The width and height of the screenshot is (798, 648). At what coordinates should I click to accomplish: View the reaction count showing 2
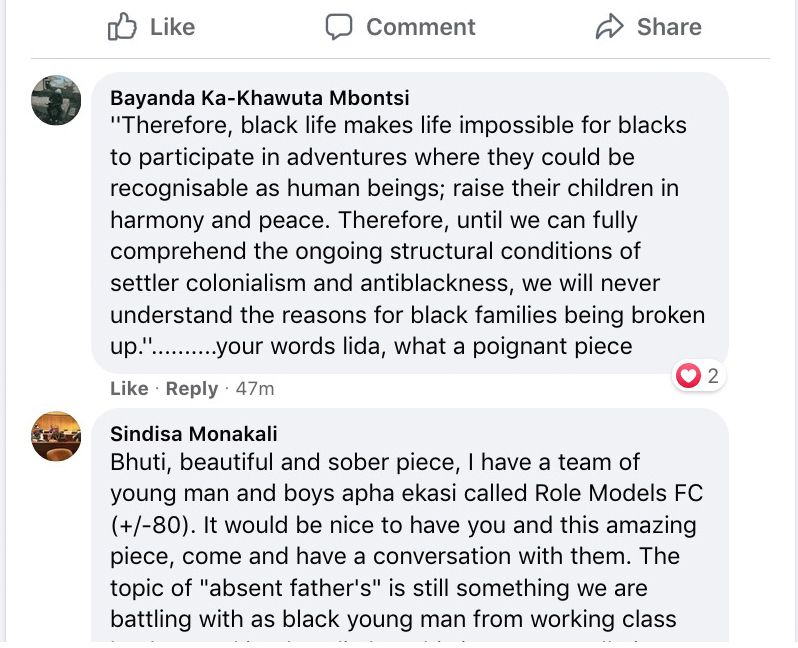713,377
